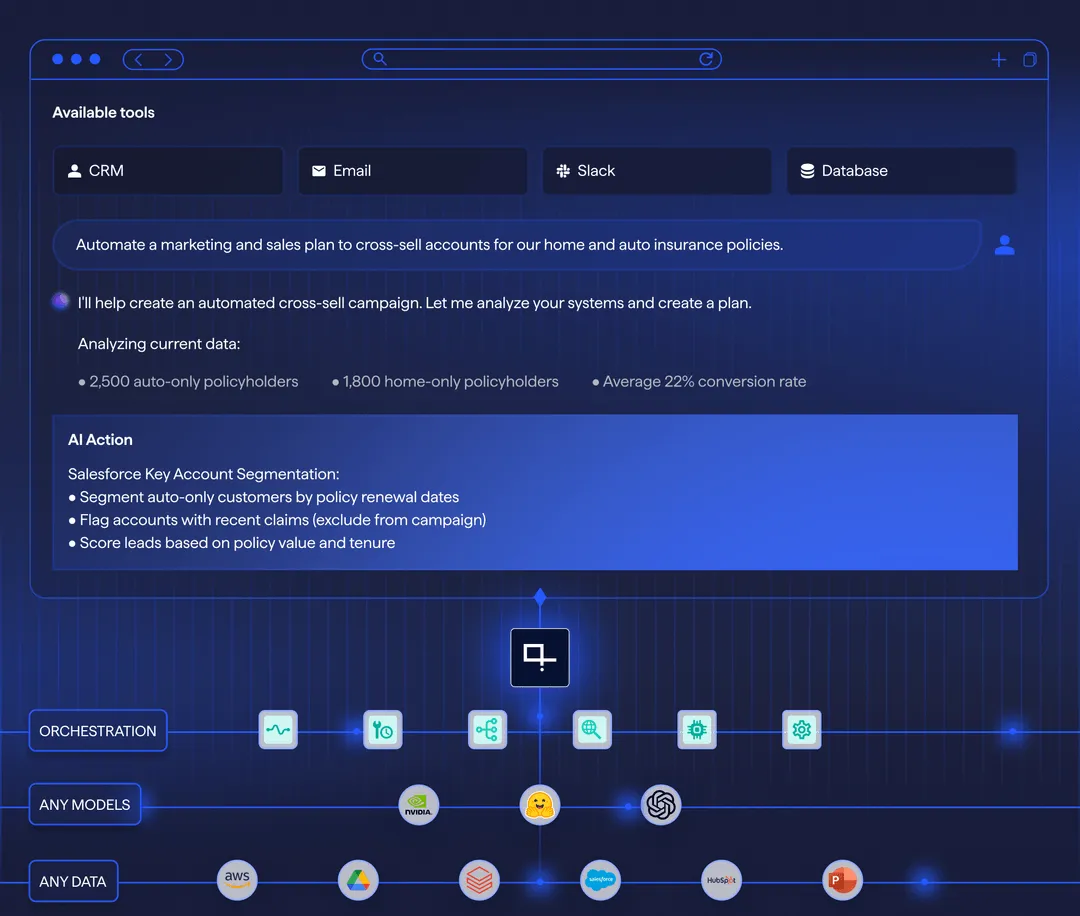
Task: Click the search magnifier icon in address bar
Action: coord(380,59)
